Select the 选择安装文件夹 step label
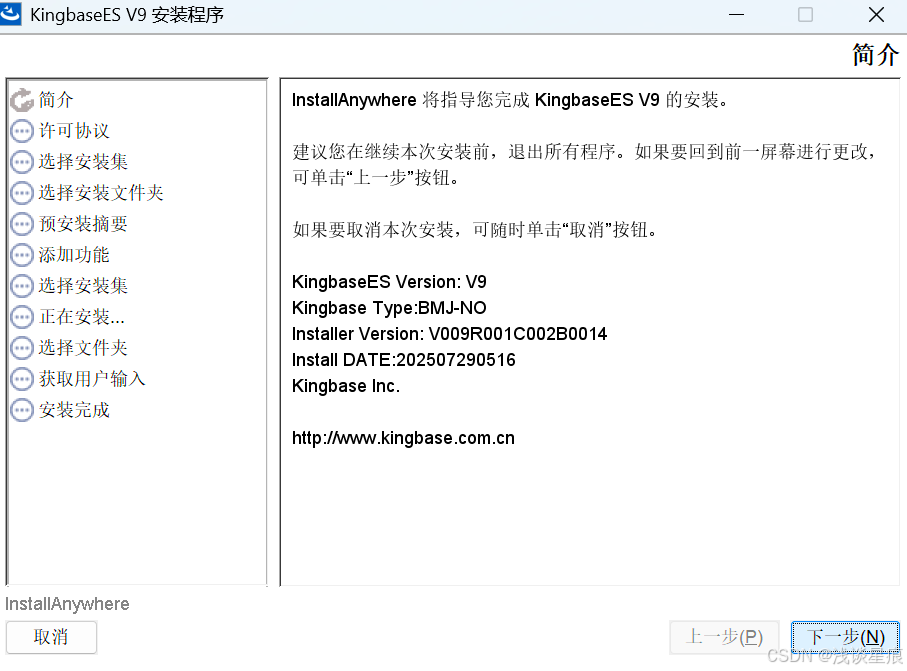Image resolution: width=907 pixels, height=671 pixels. 101,193
